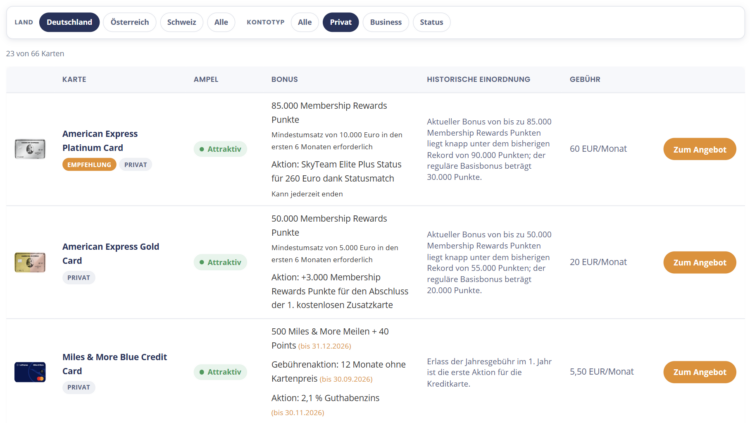Click the 50.000 Membership Rewards Punkte bonus
The height and width of the screenshot is (423, 750).
pyautogui.click(x=329, y=225)
